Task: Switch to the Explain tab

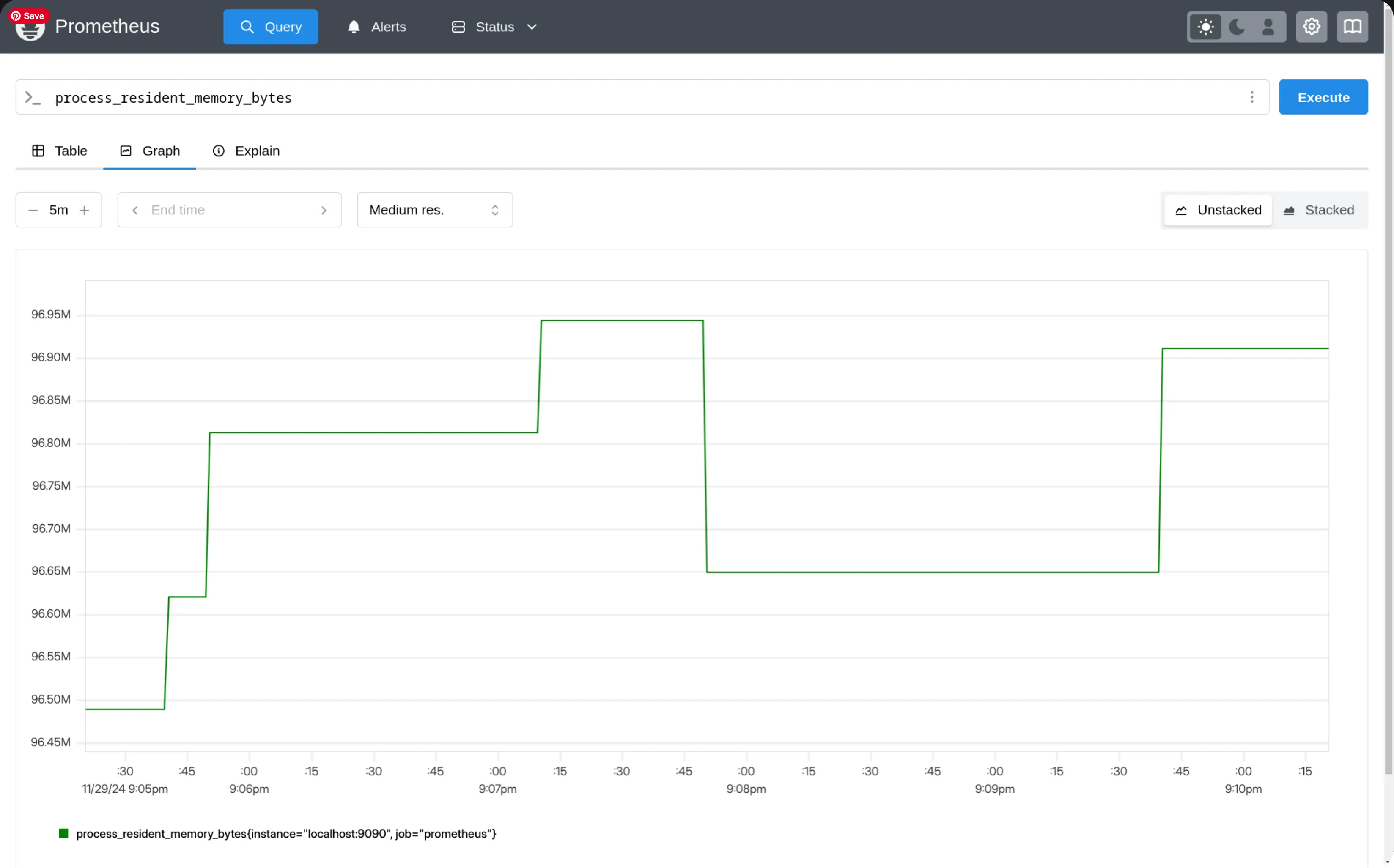Action: (x=246, y=151)
